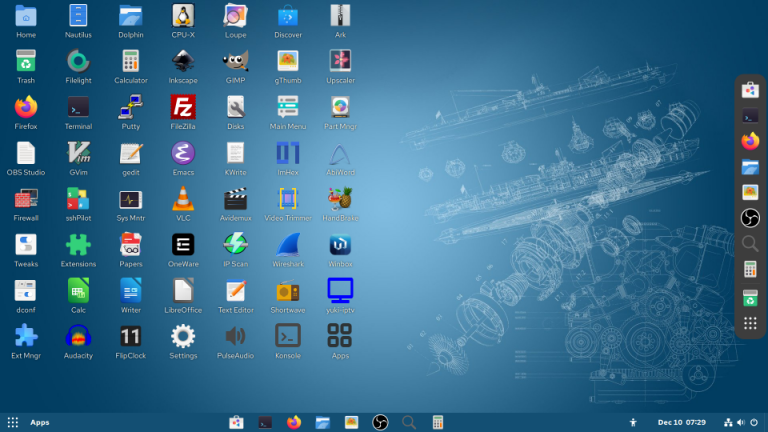Click the LibreOffice Writer desktop icon
This screenshot has height=432, width=768.
click(130, 291)
